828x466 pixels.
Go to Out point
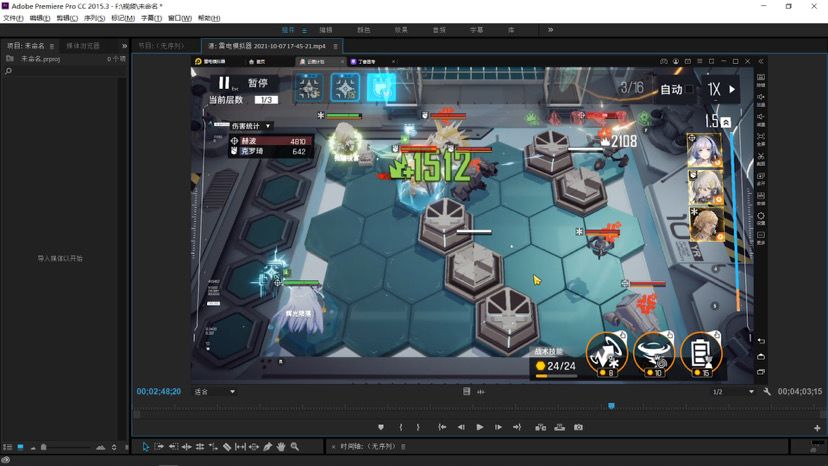pos(517,427)
